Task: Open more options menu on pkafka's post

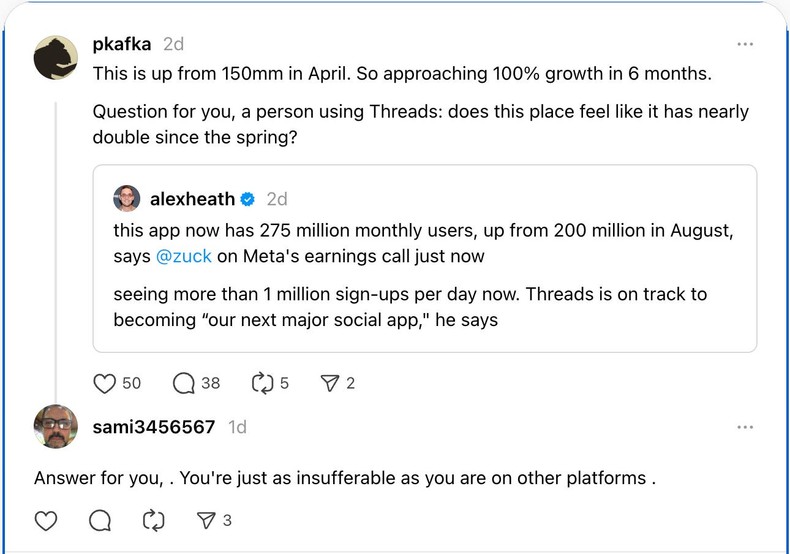Action: pyautogui.click(x=745, y=45)
